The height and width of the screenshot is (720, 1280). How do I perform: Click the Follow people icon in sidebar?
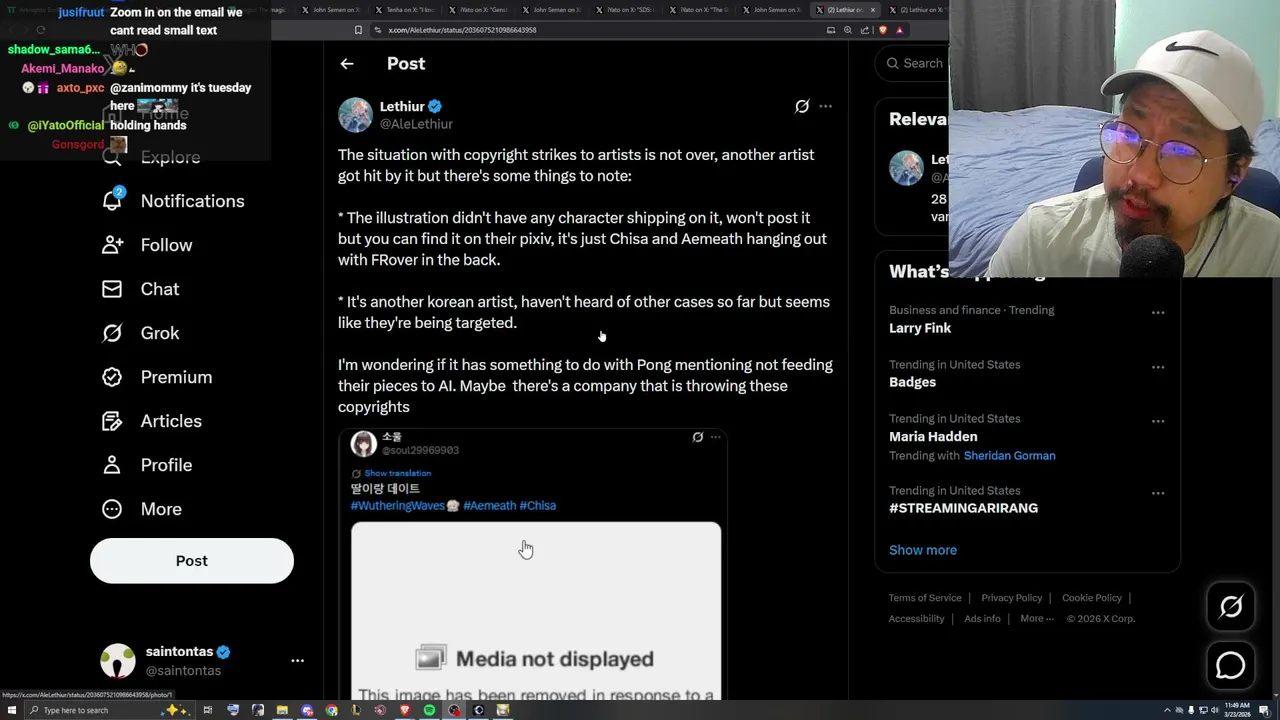(112, 245)
